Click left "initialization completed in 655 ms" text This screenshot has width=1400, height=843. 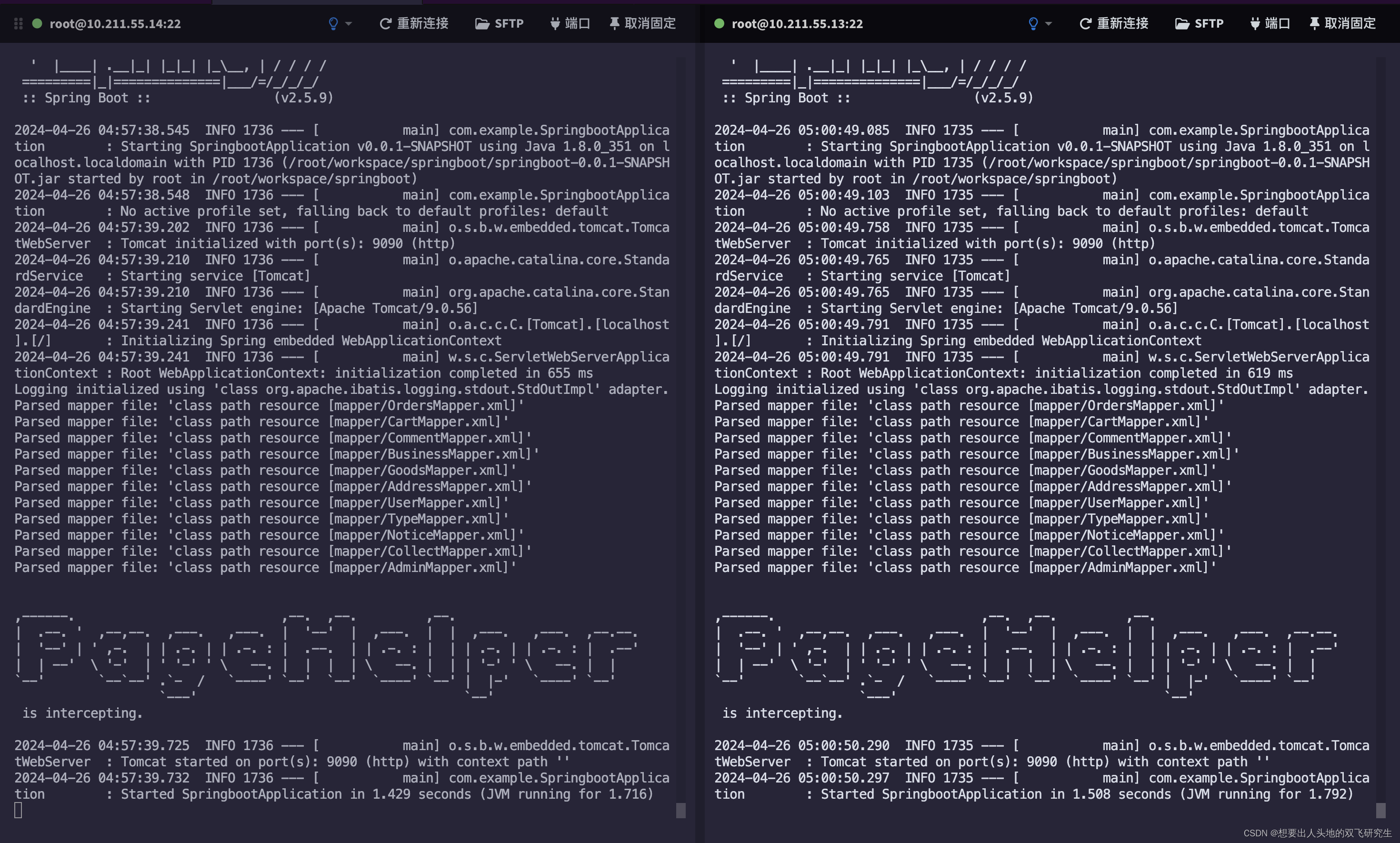(x=463, y=373)
